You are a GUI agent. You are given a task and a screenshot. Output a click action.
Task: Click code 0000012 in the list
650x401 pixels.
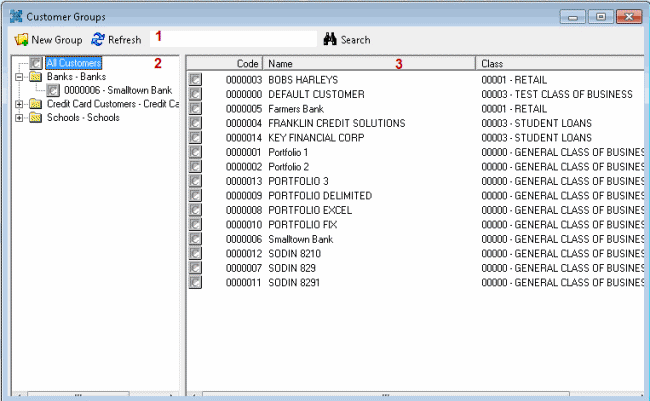[x=244, y=254]
